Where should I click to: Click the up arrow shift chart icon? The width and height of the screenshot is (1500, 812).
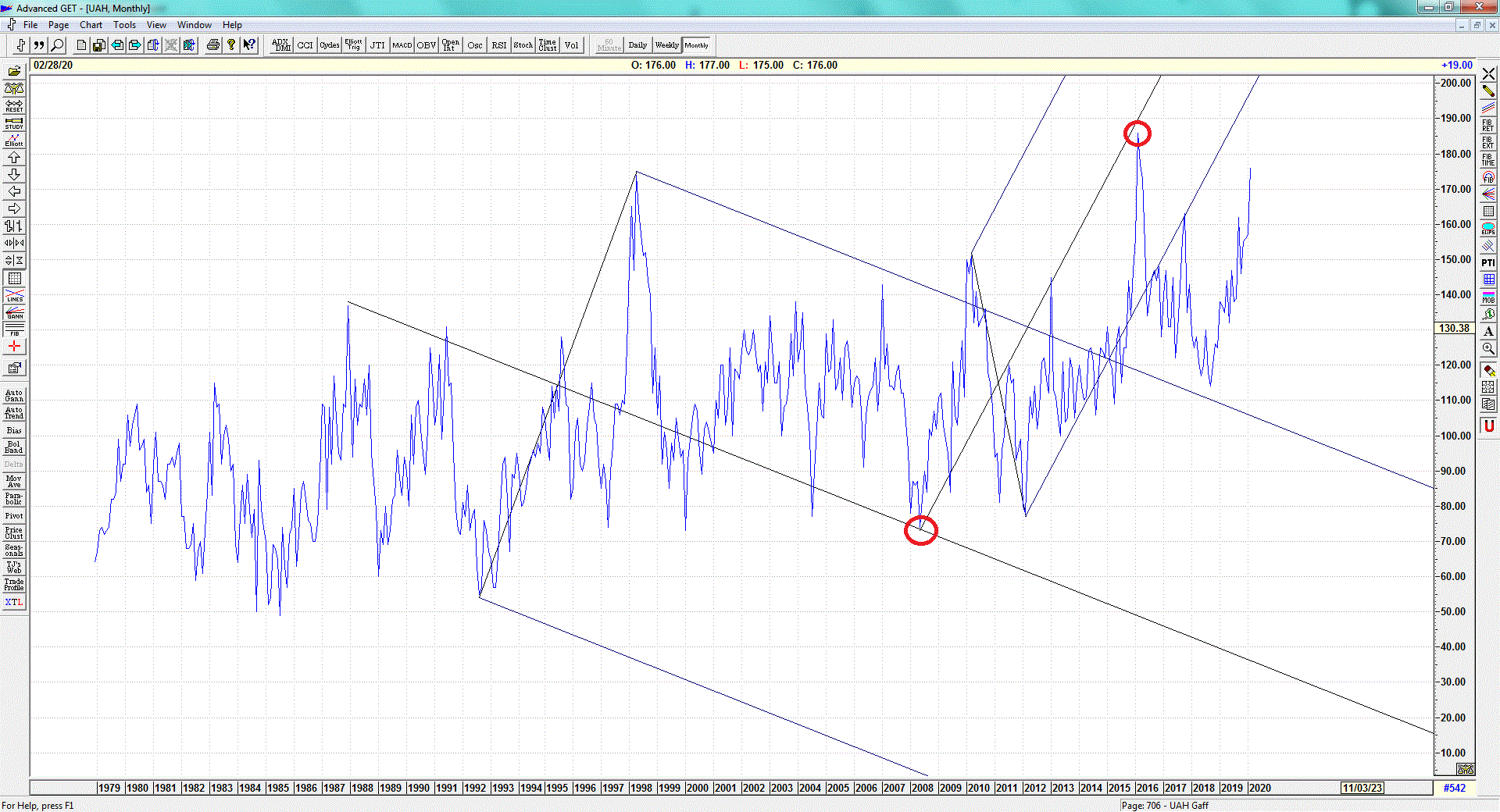point(14,157)
